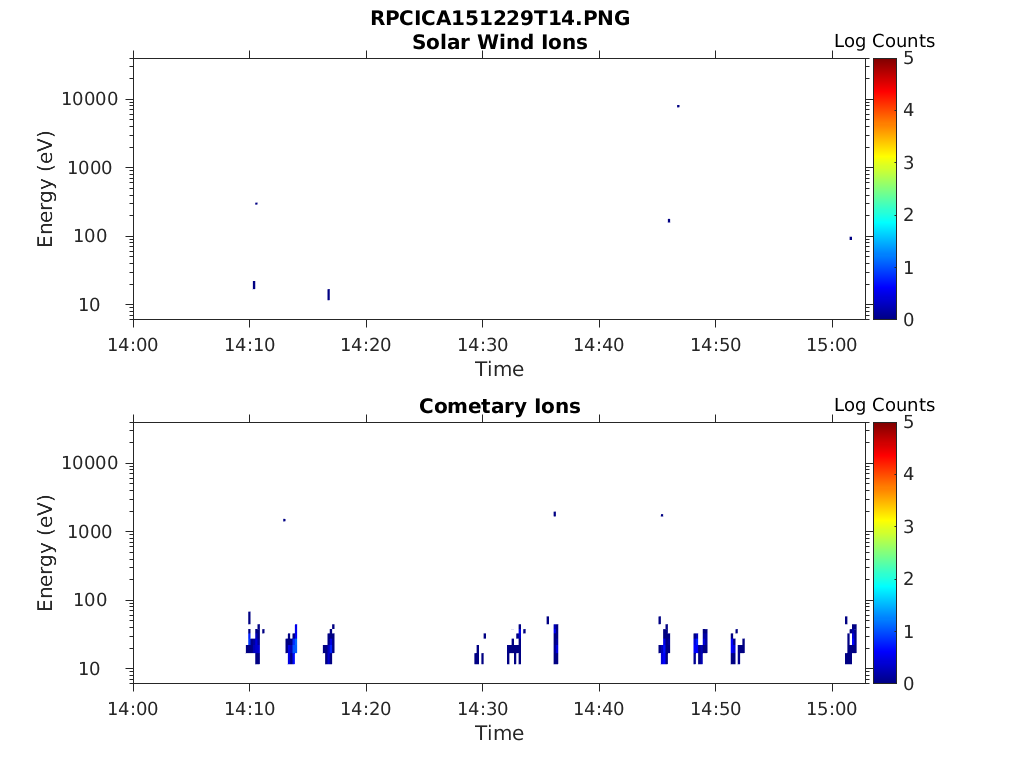Click 10 energy tick on Cometary Ions plot

pos(89,669)
